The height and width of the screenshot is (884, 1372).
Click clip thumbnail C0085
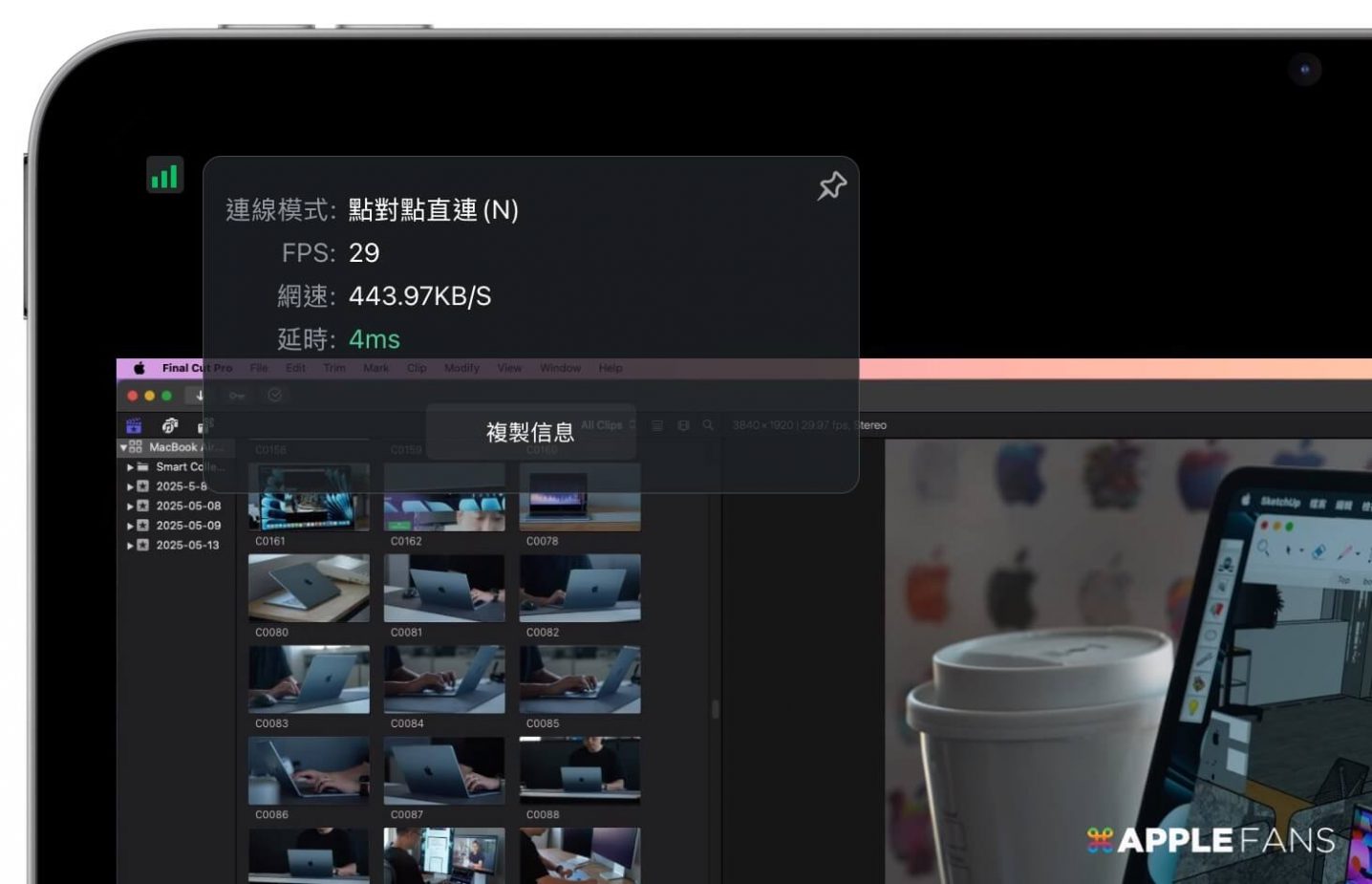tap(580, 679)
